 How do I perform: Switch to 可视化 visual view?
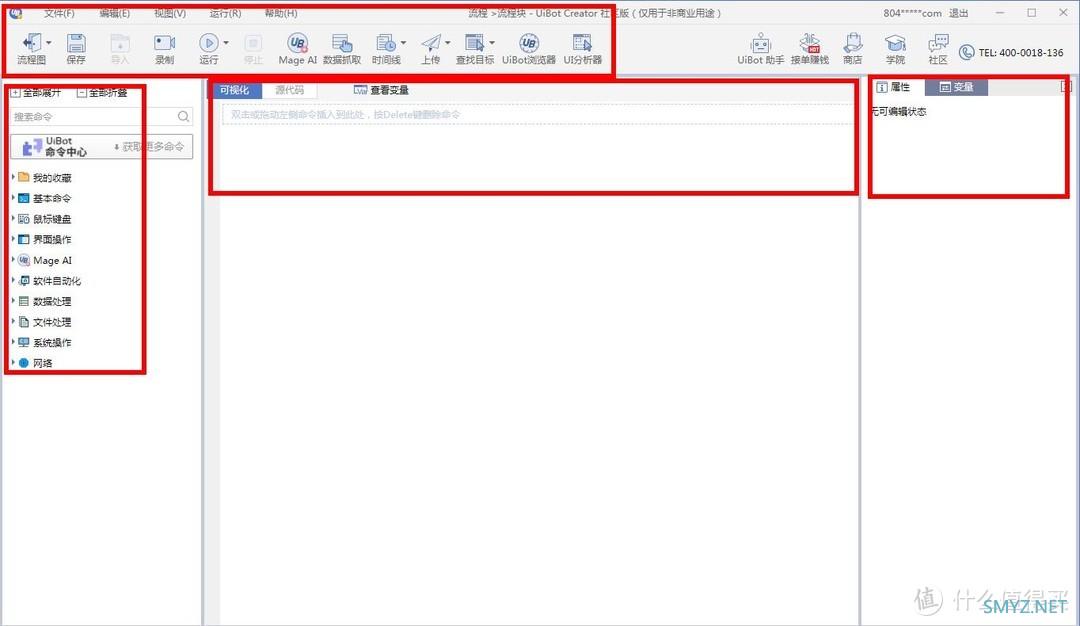coord(235,90)
